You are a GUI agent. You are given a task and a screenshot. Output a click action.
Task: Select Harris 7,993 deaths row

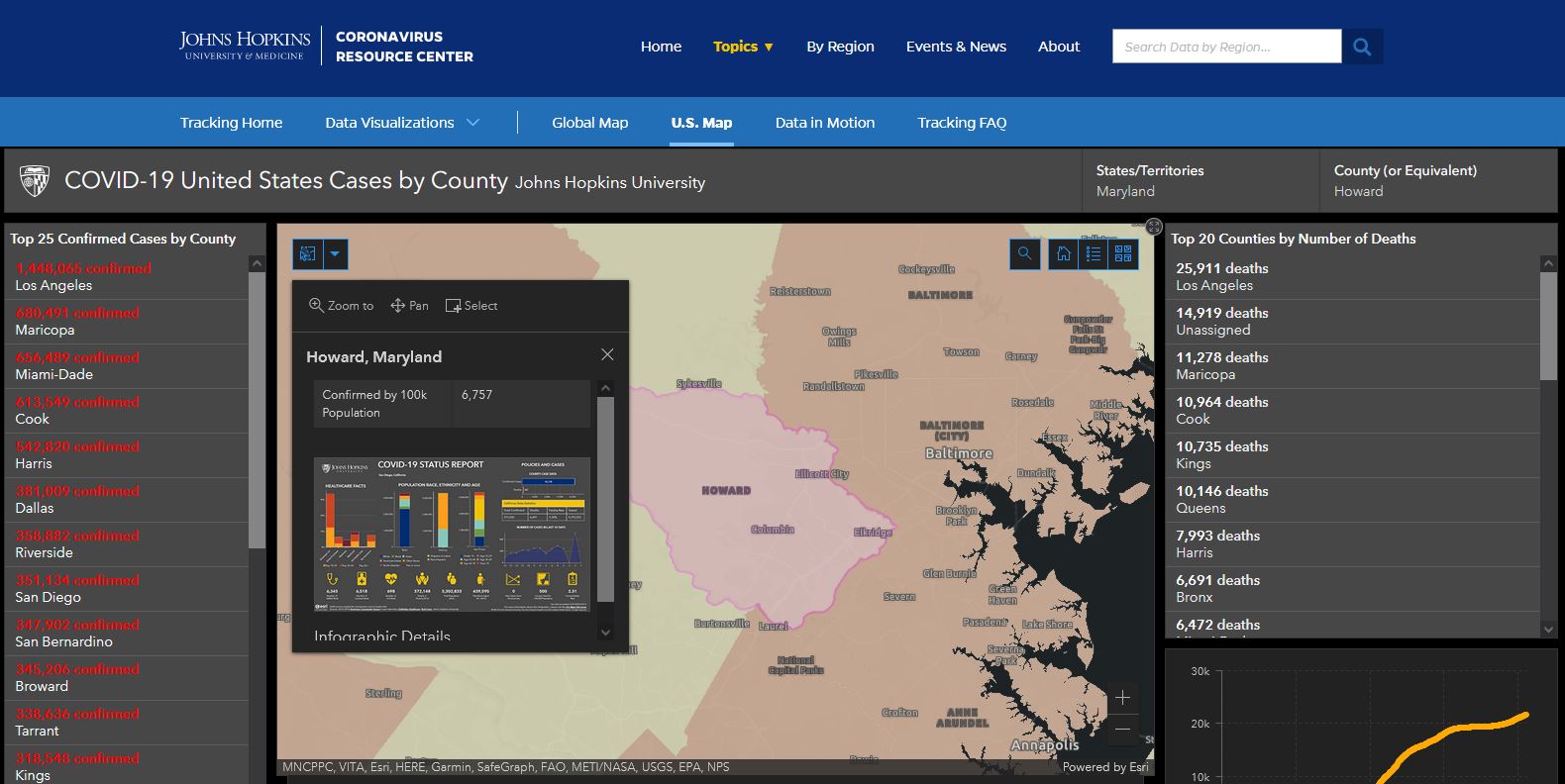pyautogui.click(x=1353, y=544)
